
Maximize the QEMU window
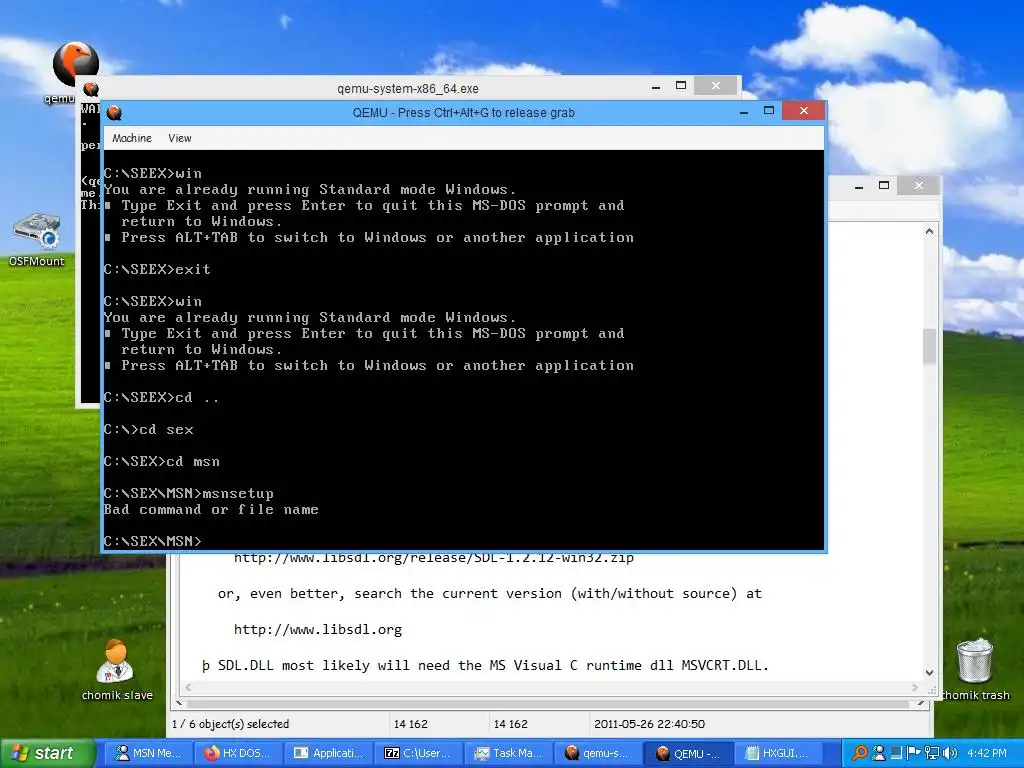(769, 111)
